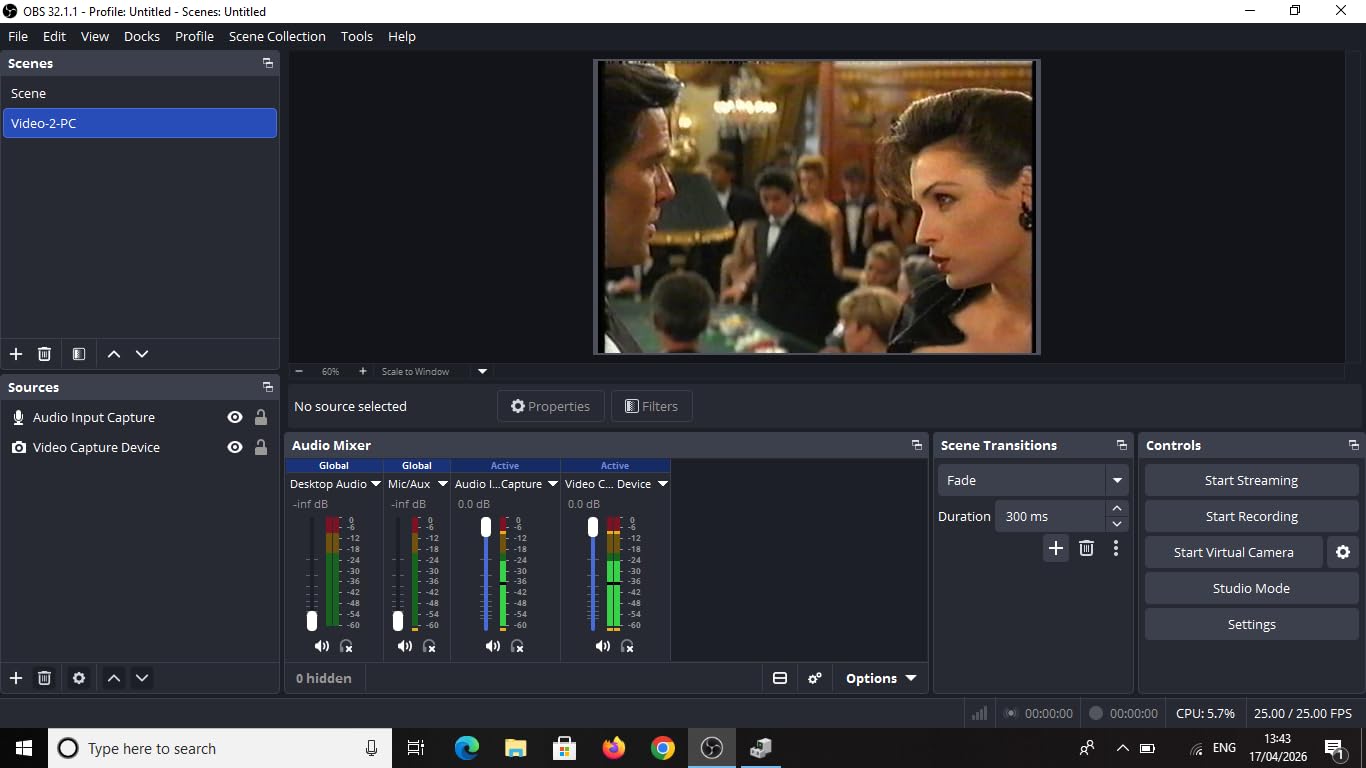Hide Audio Input Capture source with eye
Screen dimensions: 1366x768
[x=235, y=417]
